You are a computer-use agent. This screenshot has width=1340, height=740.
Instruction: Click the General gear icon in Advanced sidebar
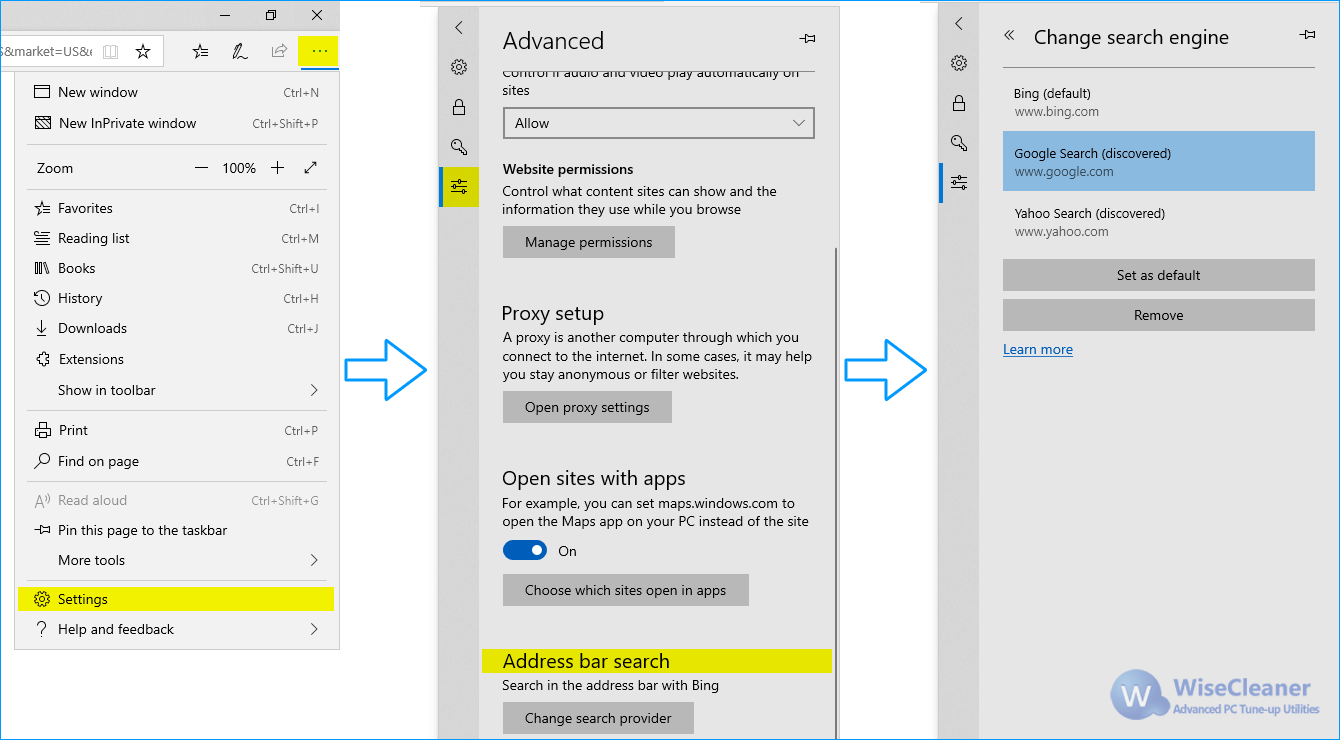pyautogui.click(x=459, y=67)
